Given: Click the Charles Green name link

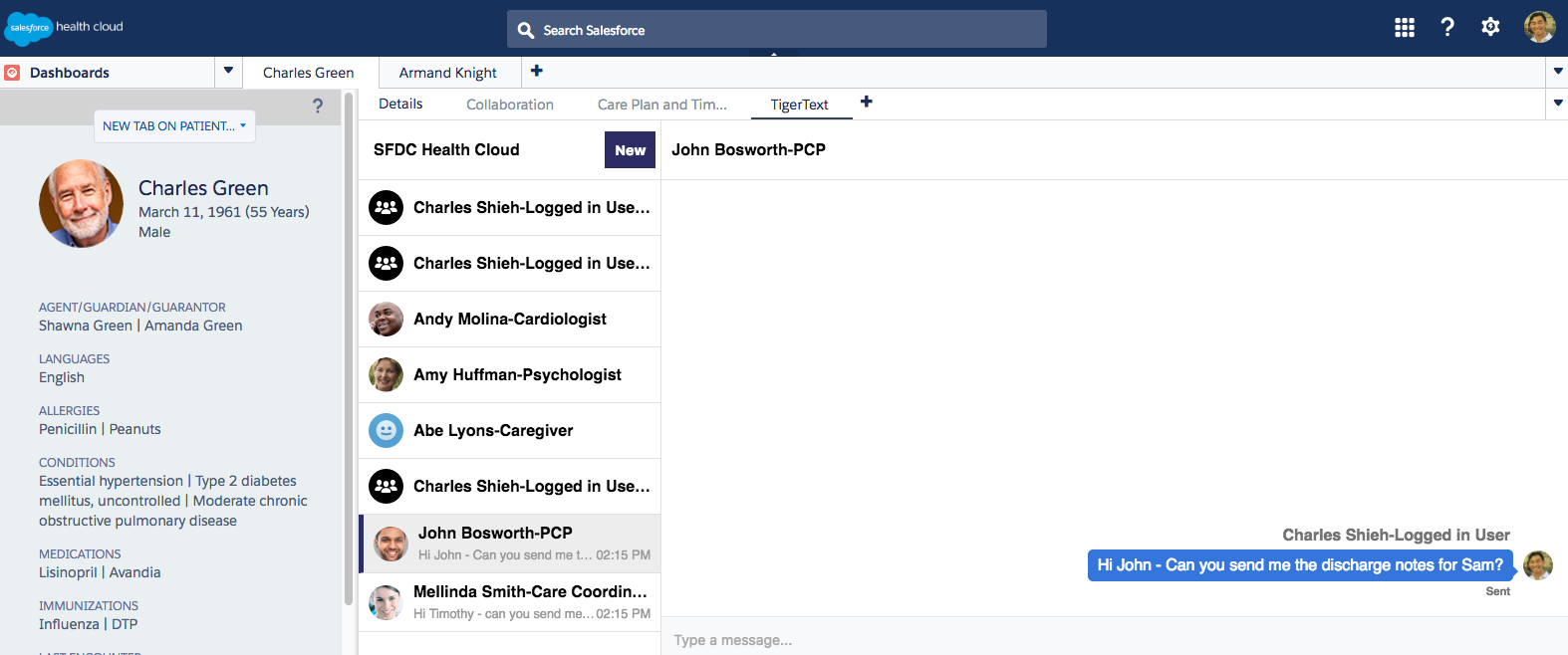Looking at the screenshot, I should click(x=203, y=188).
